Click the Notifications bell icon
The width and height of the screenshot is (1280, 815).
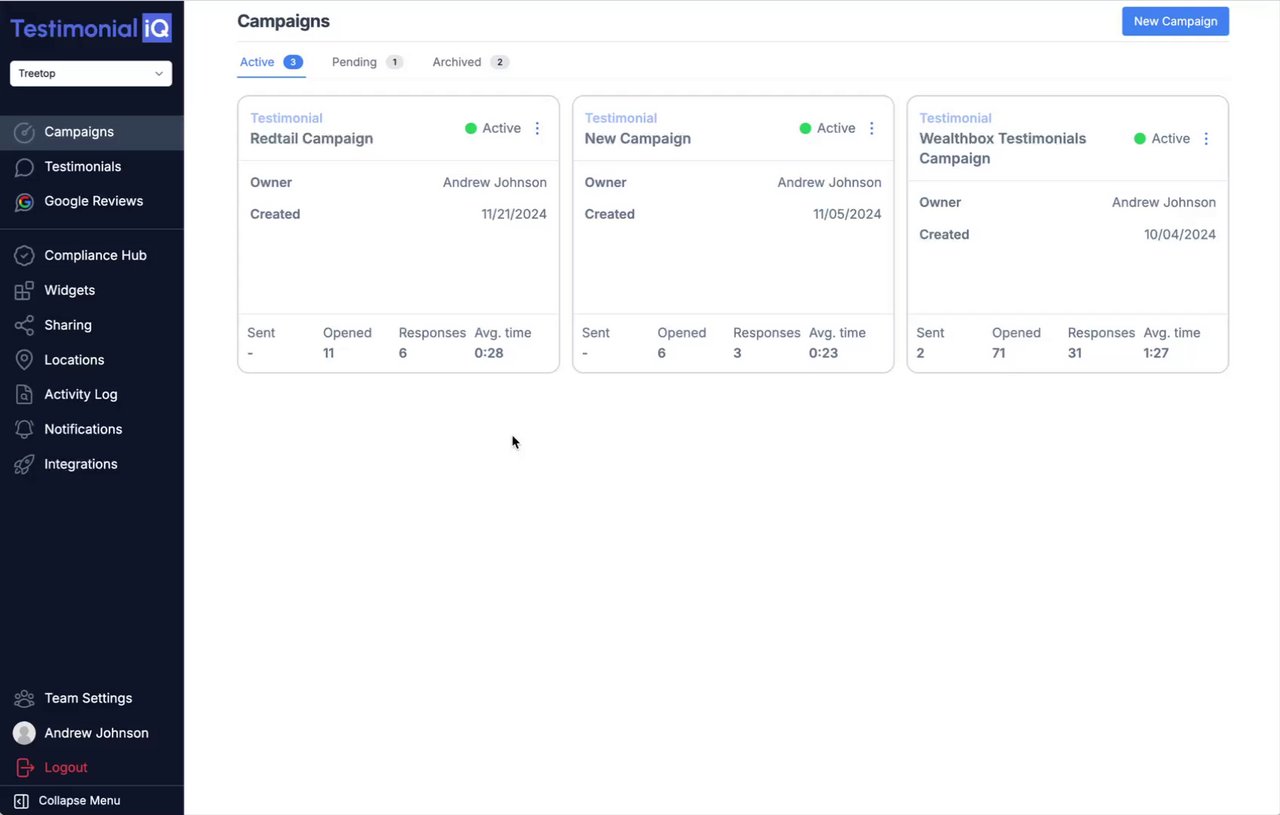pyautogui.click(x=24, y=430)
